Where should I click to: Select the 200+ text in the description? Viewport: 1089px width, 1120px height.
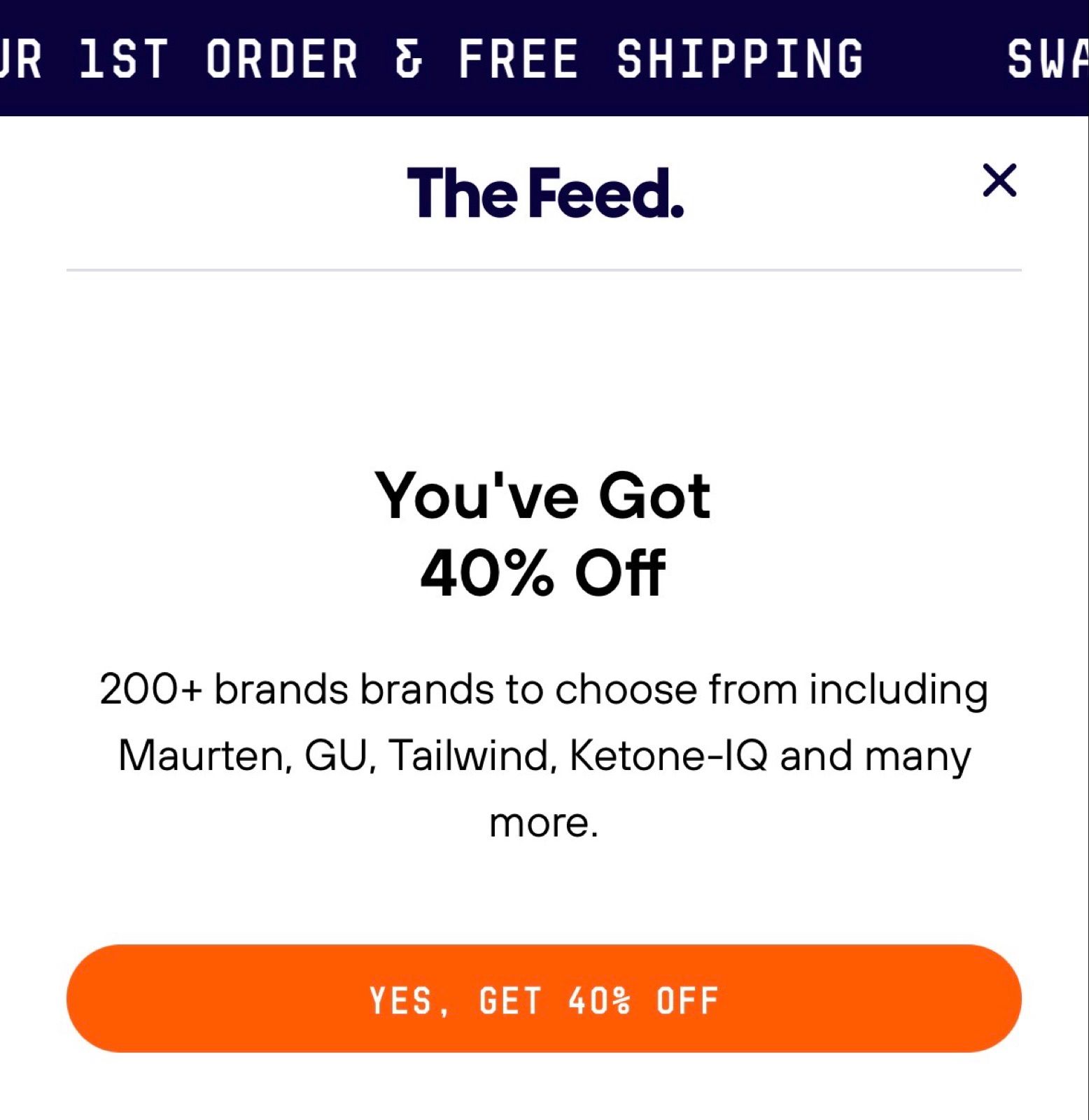click(x=150, y=689)
